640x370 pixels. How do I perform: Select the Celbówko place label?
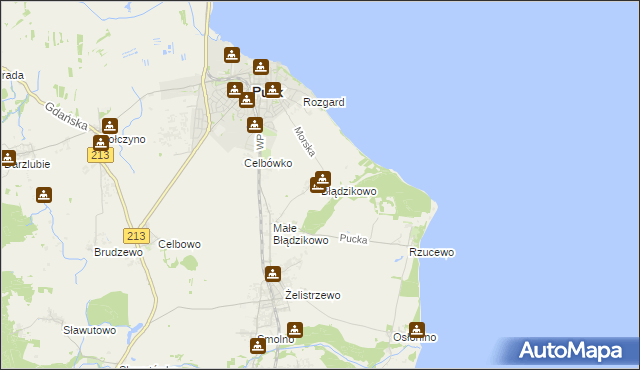[x=268, y=163]
